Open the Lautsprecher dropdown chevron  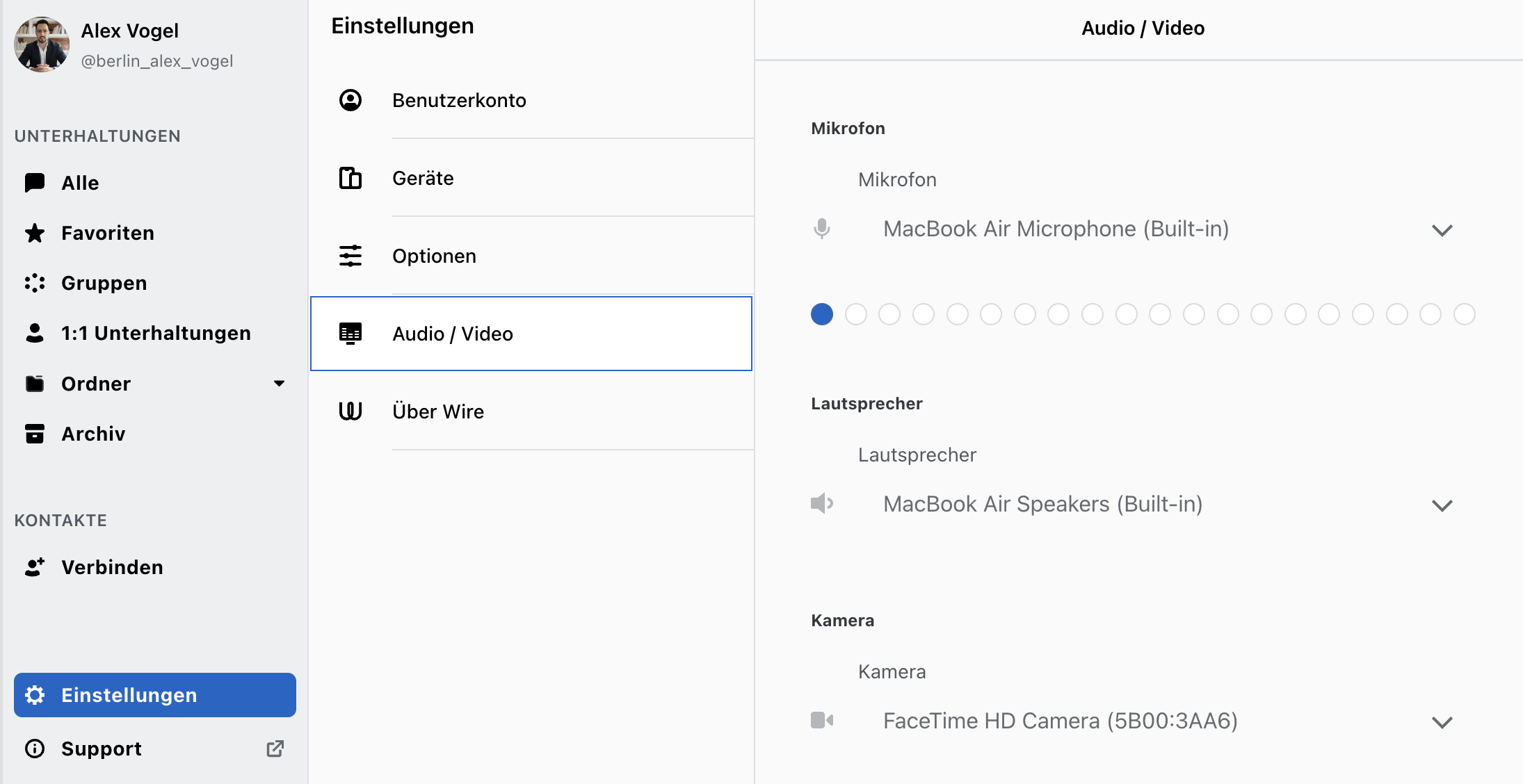coord(1442,505)
